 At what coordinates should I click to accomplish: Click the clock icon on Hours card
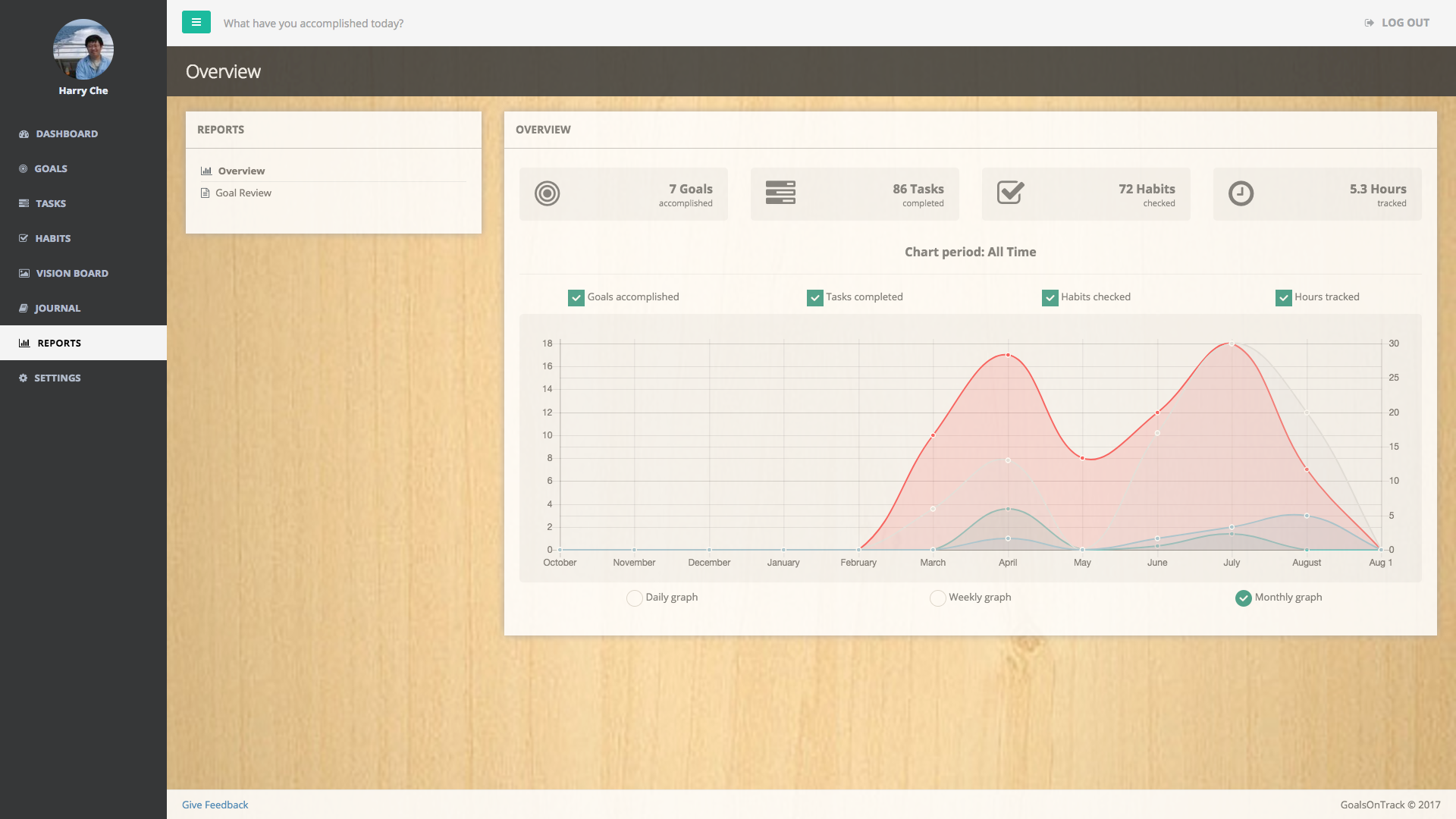click(x=1241, y=193)
